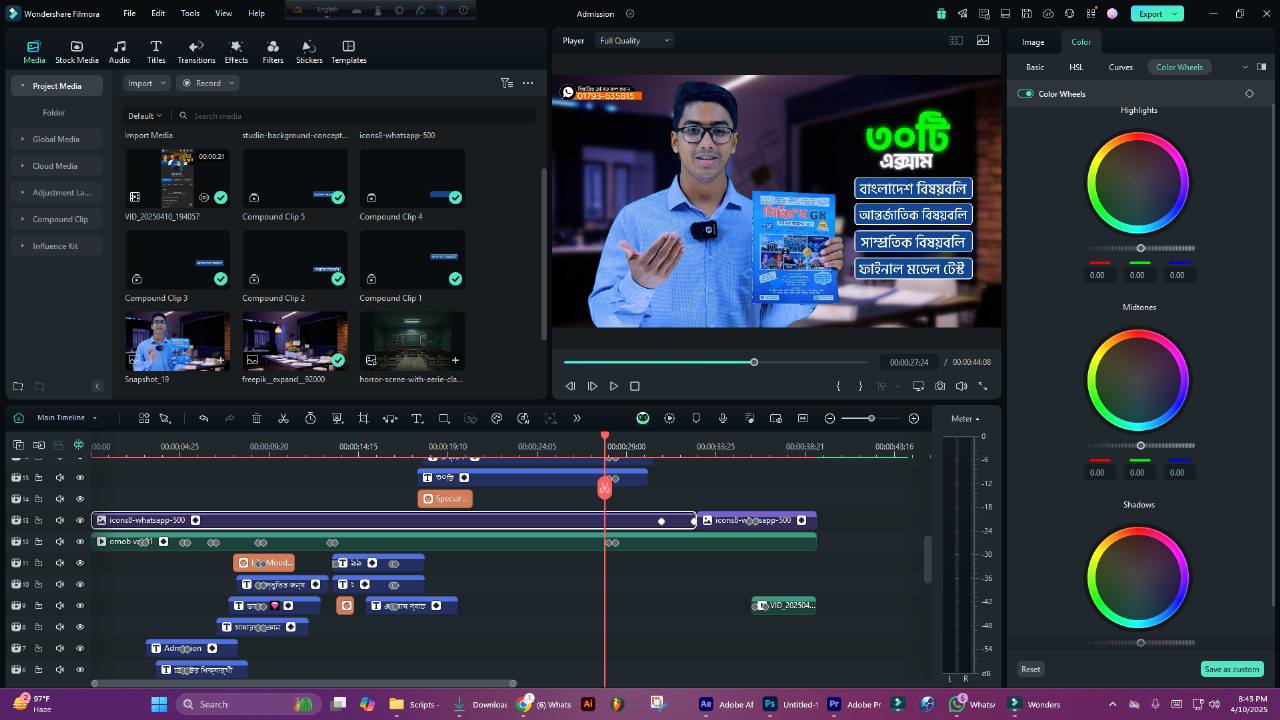This screenshot has width=1280, height=720.
Task: Split clip using the scissors tool
Action: (283, 418)
